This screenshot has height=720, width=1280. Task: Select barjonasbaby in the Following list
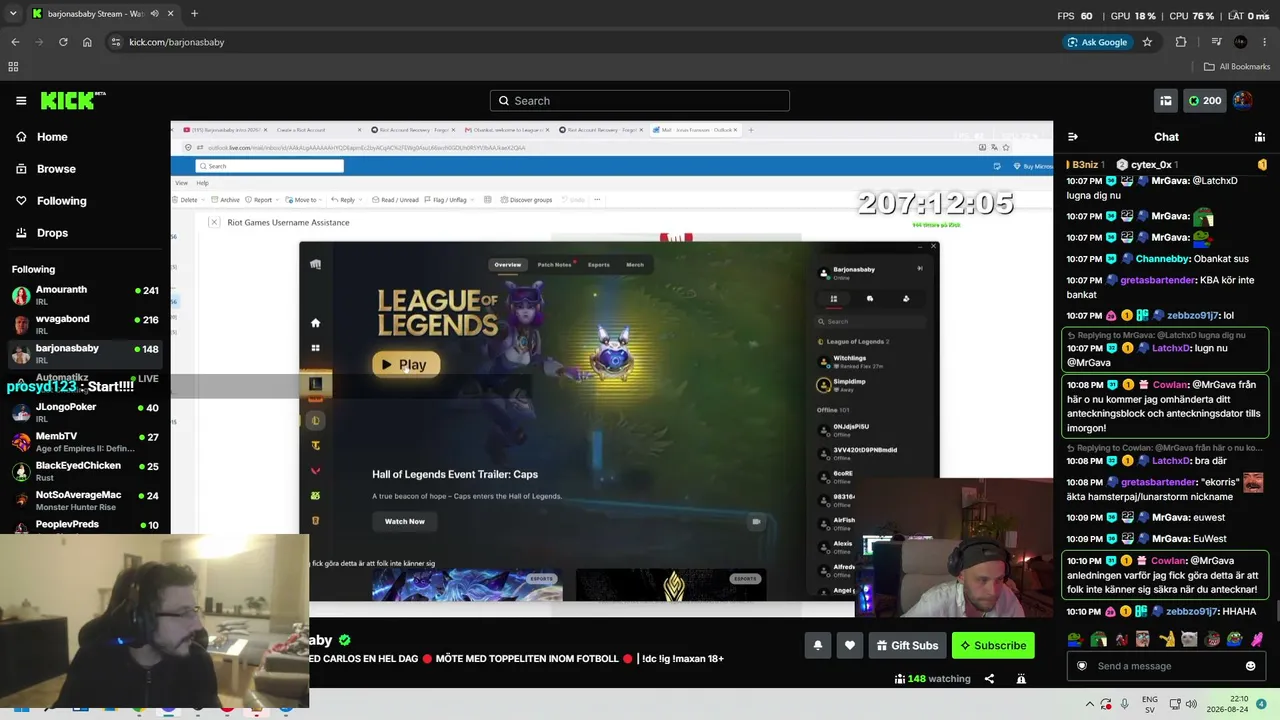85,353
